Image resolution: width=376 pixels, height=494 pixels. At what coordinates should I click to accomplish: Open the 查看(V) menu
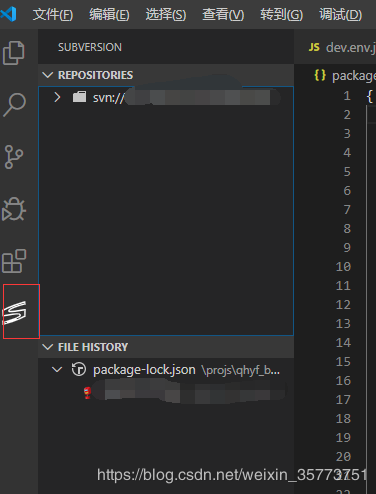(x=223, y=14)
